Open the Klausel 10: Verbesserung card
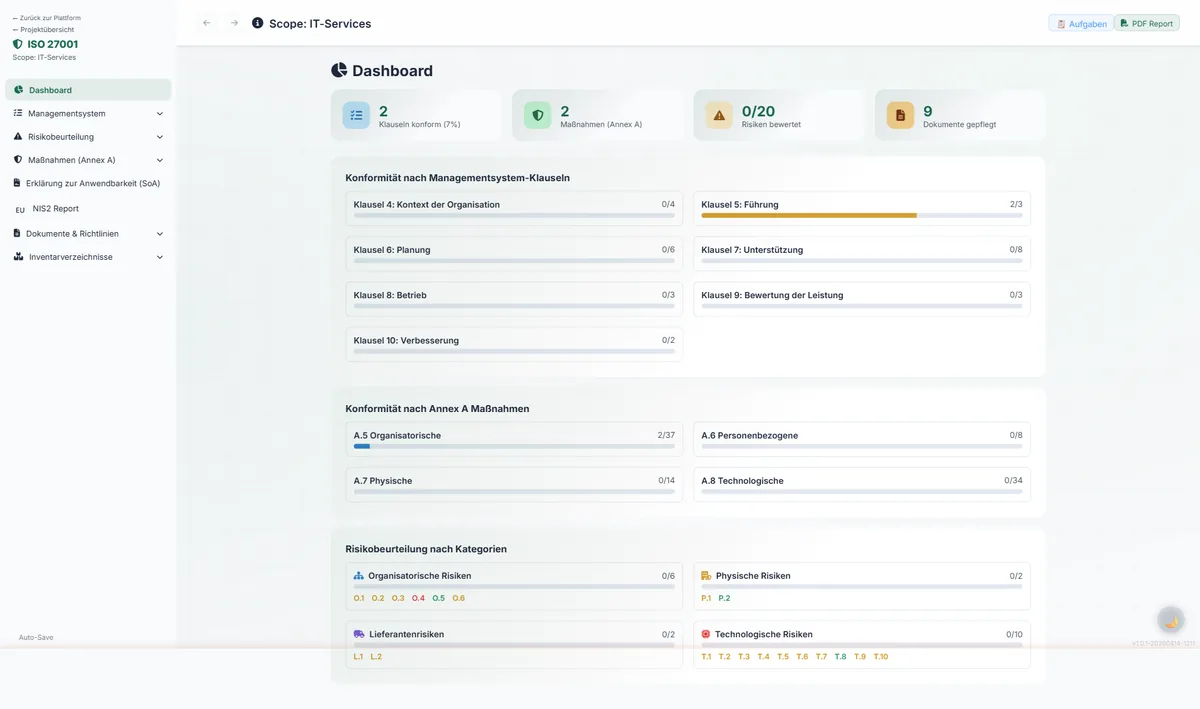 click(514, 345)
